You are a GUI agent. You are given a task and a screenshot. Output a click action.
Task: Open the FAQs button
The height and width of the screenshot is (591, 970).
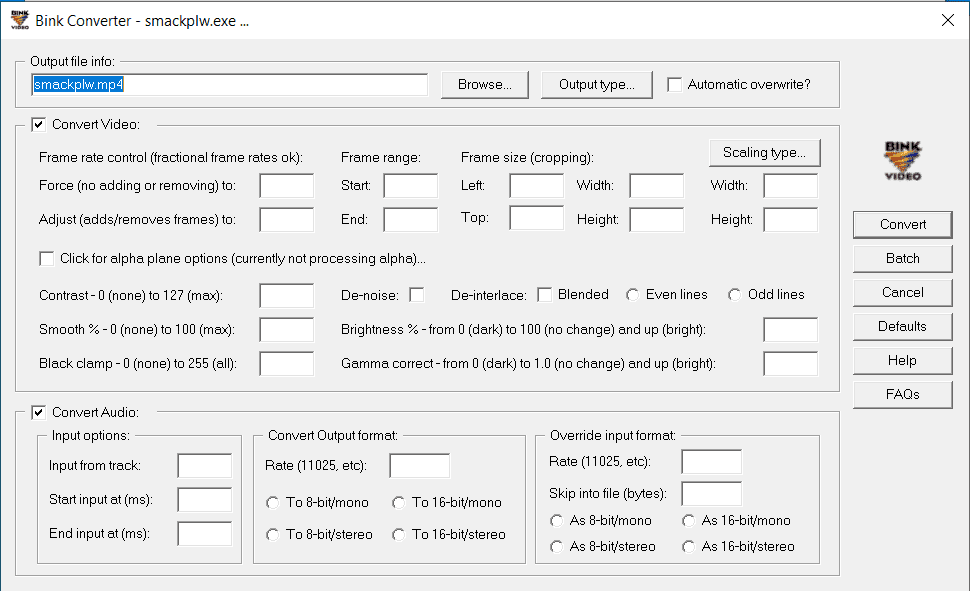tap(903, 395)
